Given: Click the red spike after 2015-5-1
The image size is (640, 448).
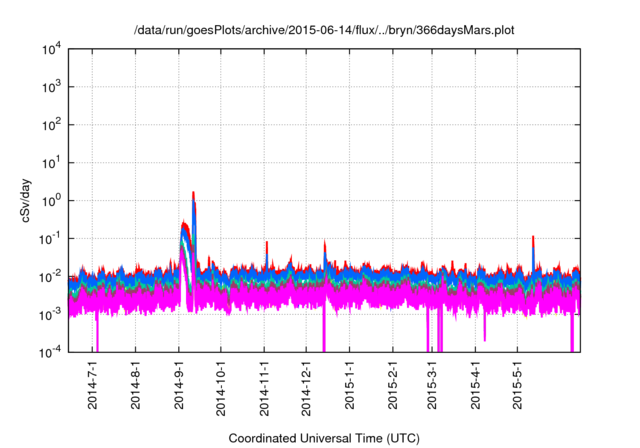Looking at the screenshot, I should coord(533,239).
